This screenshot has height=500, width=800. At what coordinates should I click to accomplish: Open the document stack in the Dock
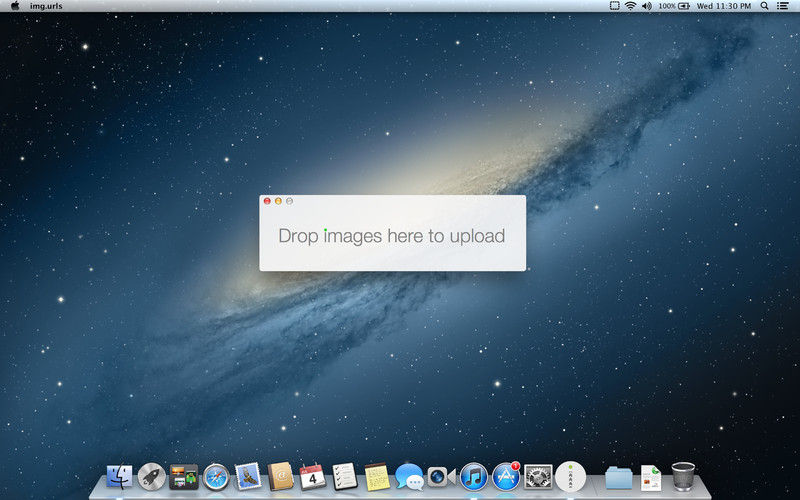tap(651, 478)
